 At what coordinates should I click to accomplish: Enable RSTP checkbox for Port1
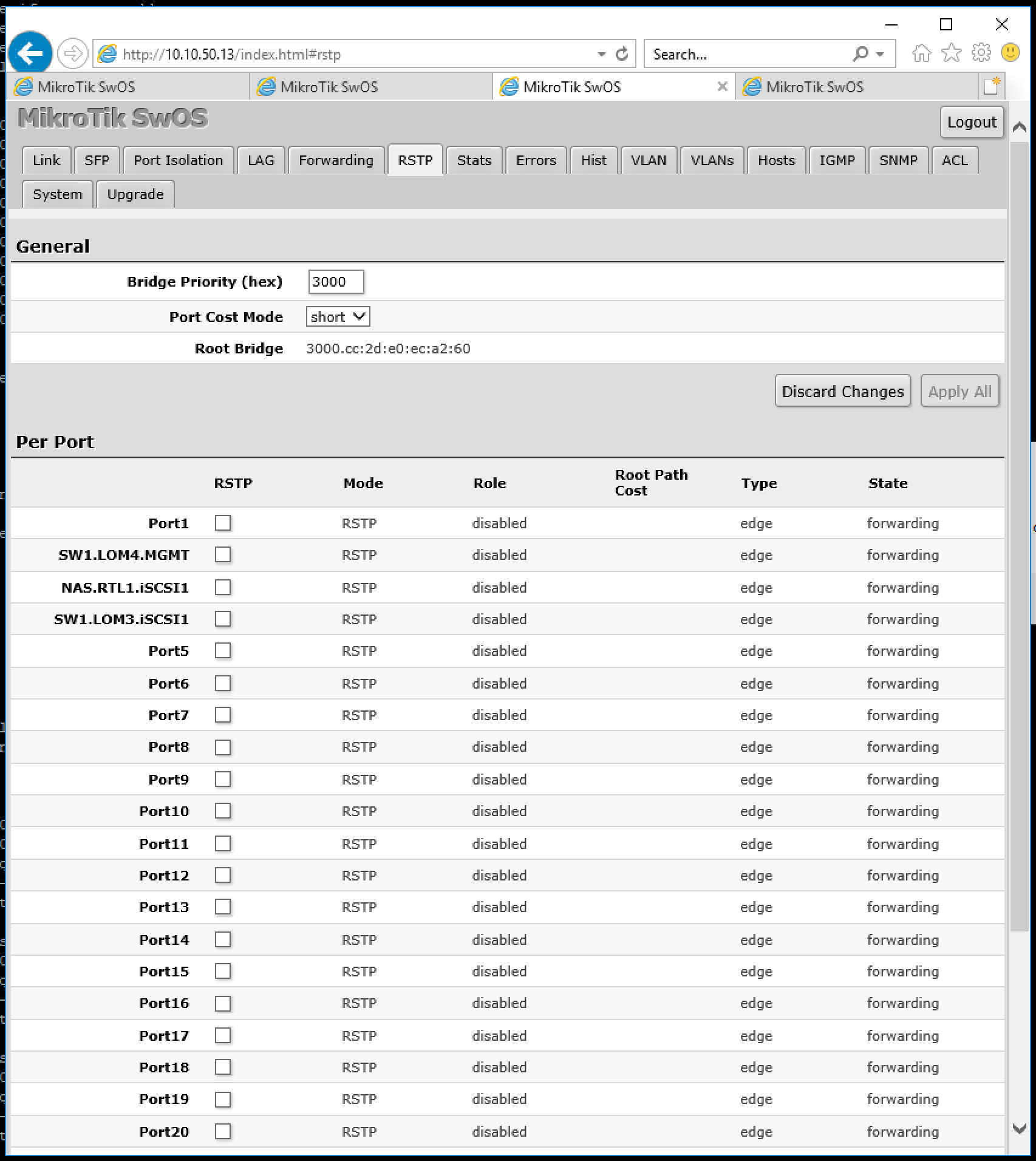(223, 523)
